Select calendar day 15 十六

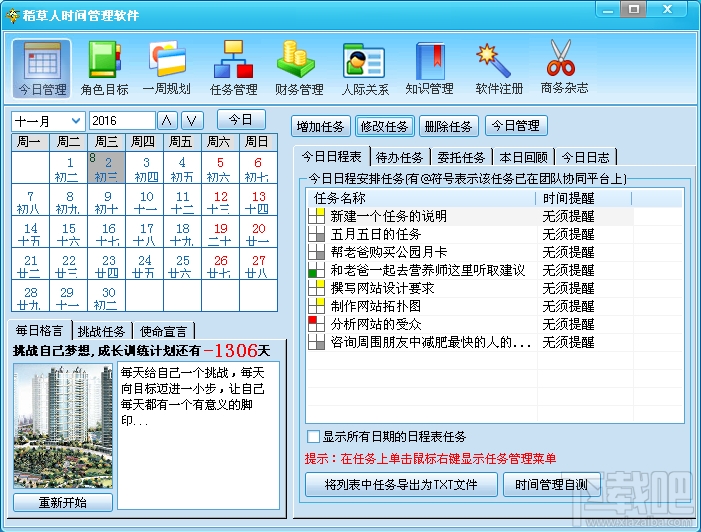tap(68, 234)
